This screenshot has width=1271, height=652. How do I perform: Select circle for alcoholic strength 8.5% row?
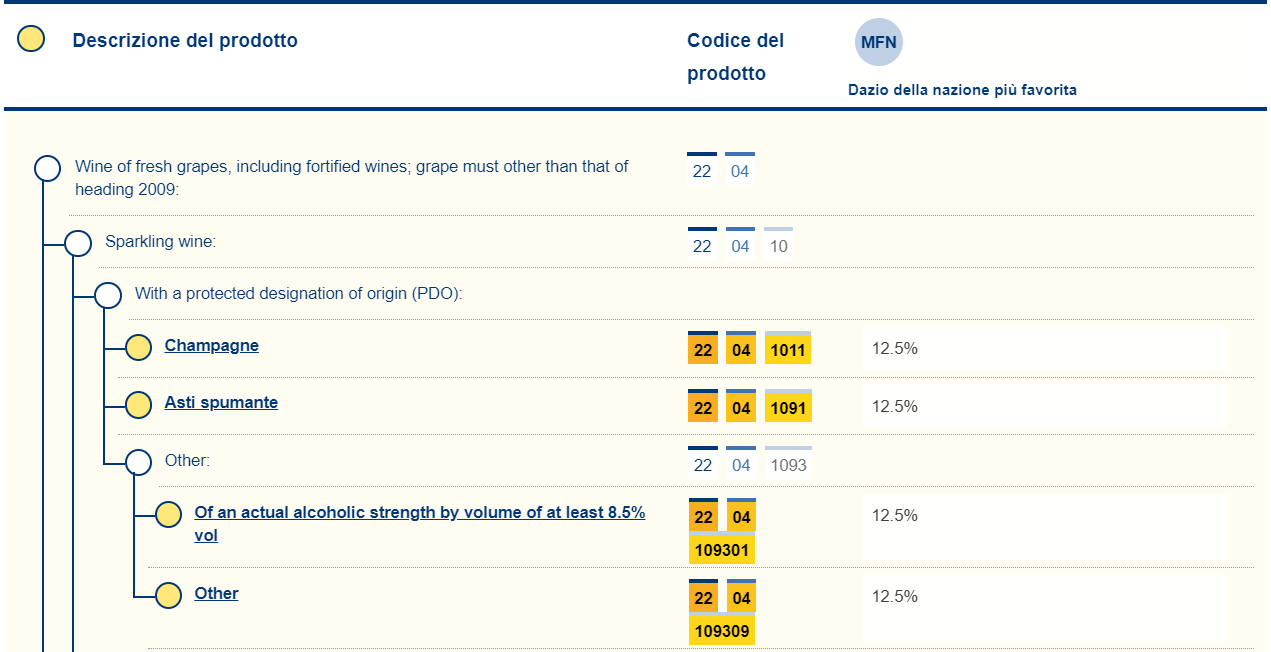(x=168, y=514)
